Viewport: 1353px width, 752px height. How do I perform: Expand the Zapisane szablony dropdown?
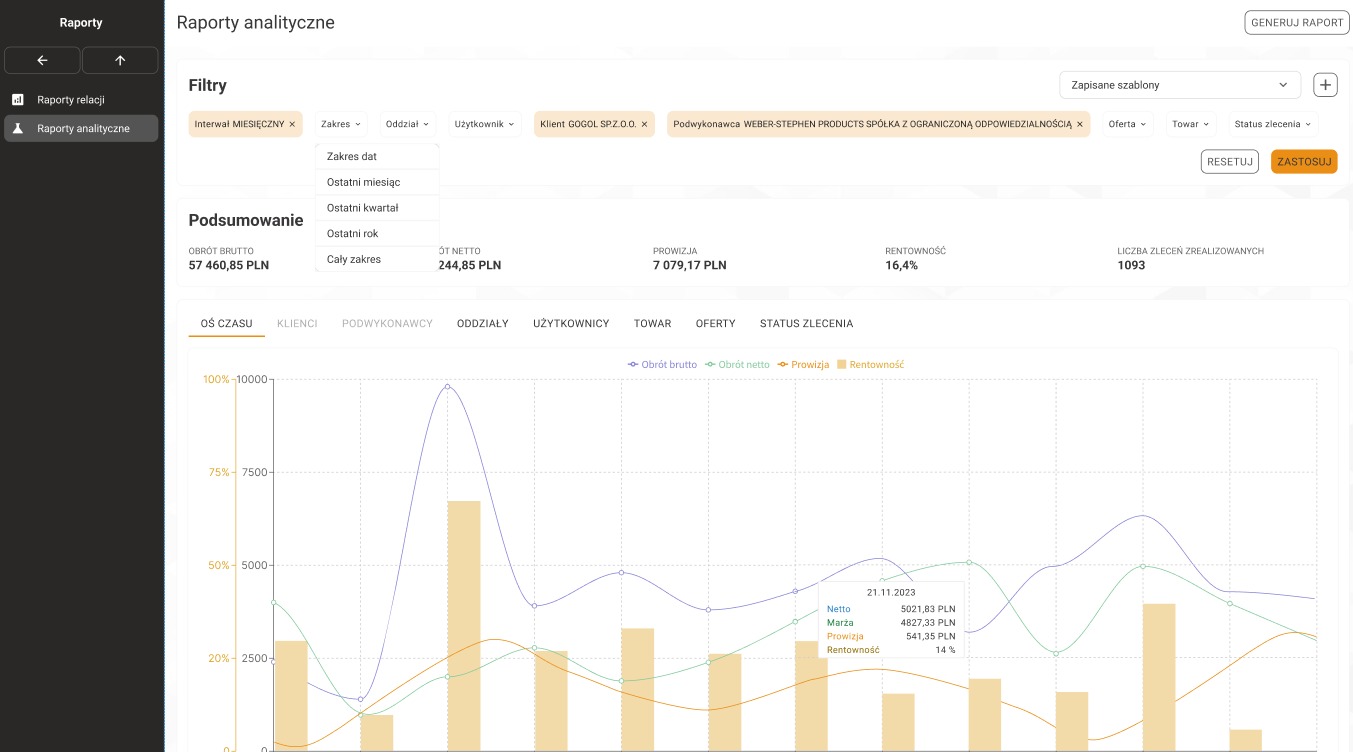1180,85
